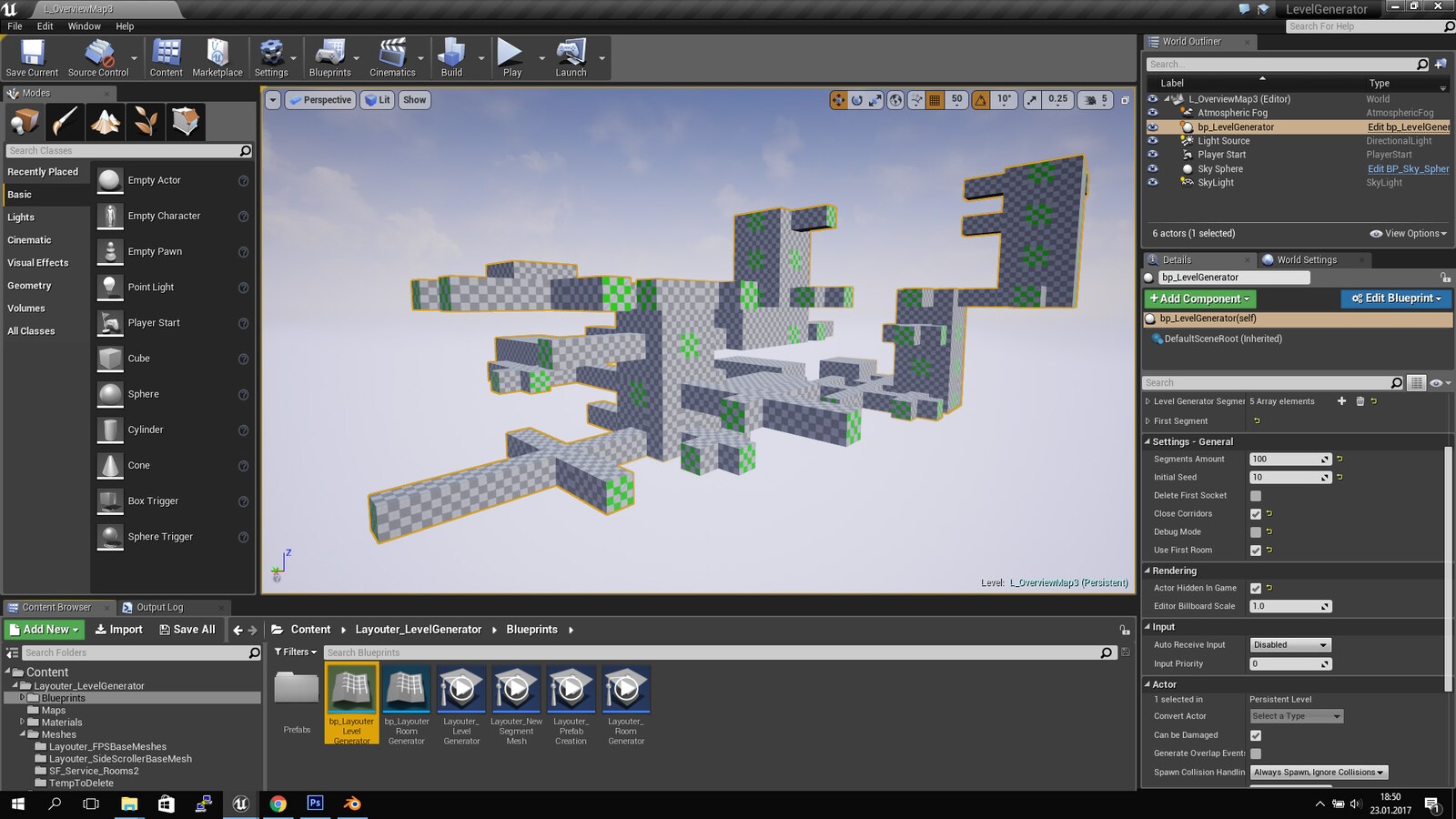
Task: Select Paint mode brush icon
Action: [x=65, y=121]
